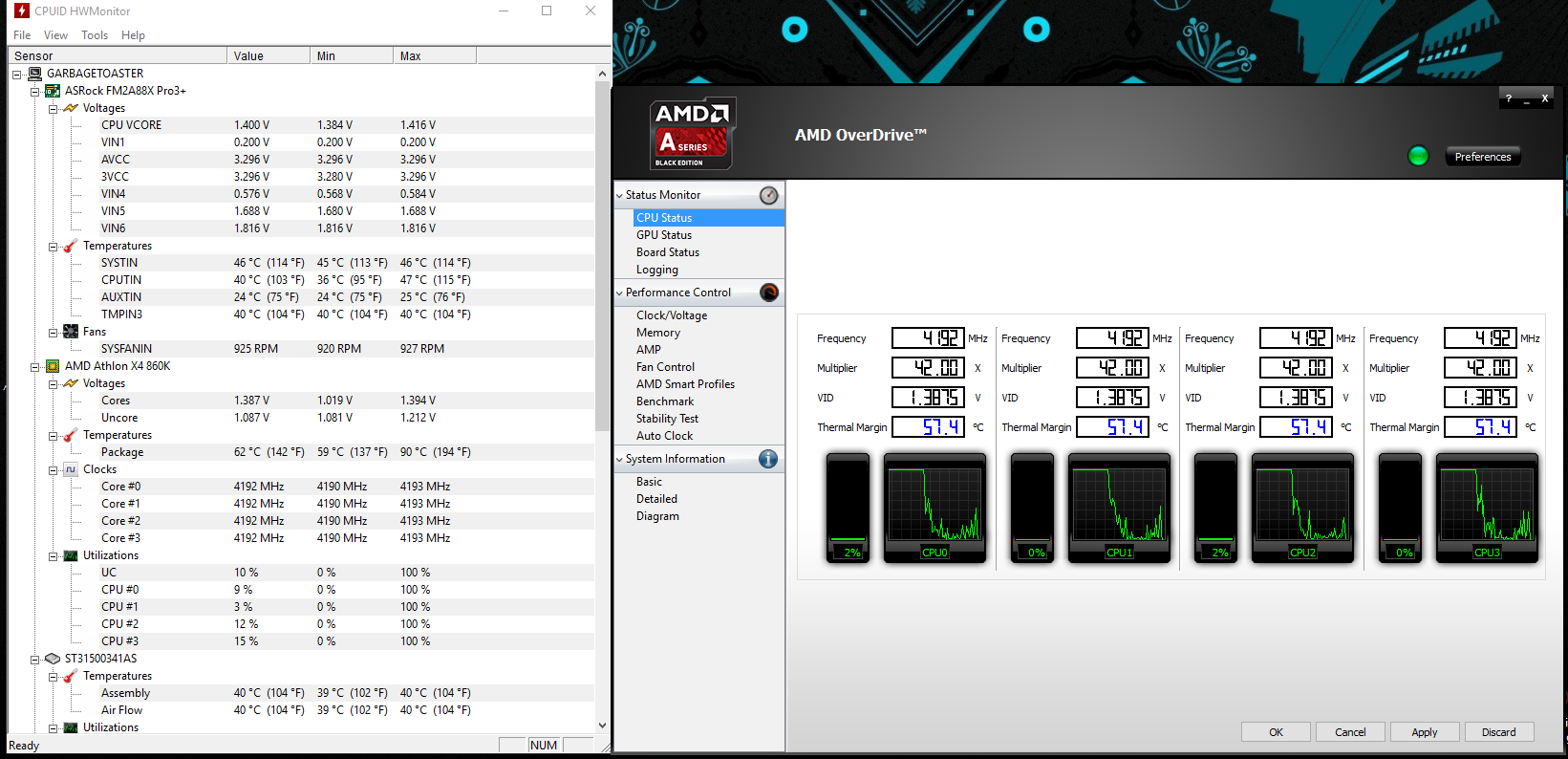Click the Max column header

pyautogui.click(x=434, y=56)
